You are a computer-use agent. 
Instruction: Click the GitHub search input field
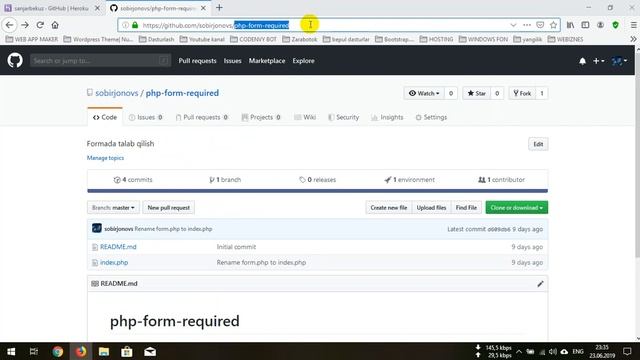[100, 61]
